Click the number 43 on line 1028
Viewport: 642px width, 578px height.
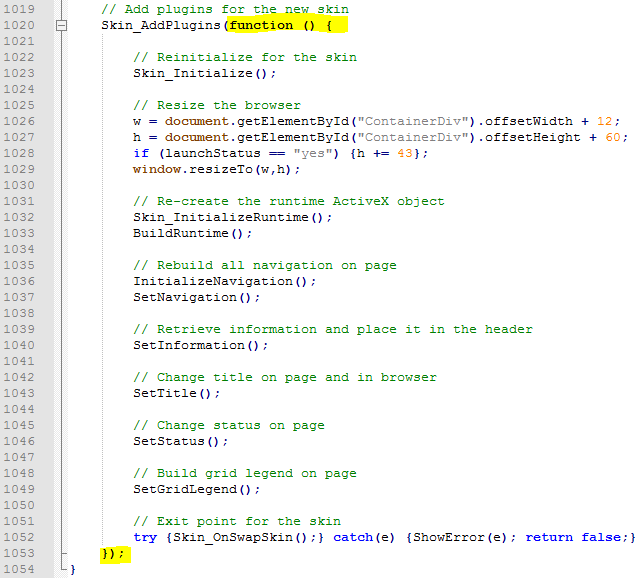tap(405, 153)
